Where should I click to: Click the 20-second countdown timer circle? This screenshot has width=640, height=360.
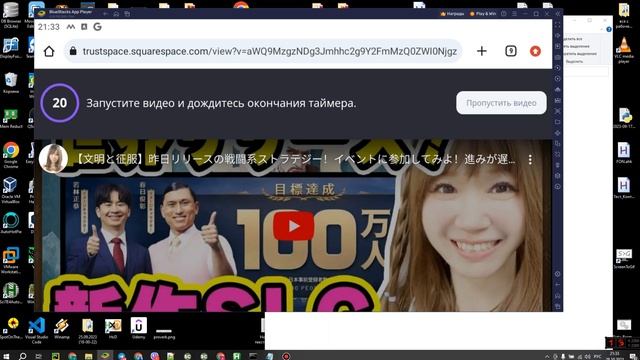(60, 103)
